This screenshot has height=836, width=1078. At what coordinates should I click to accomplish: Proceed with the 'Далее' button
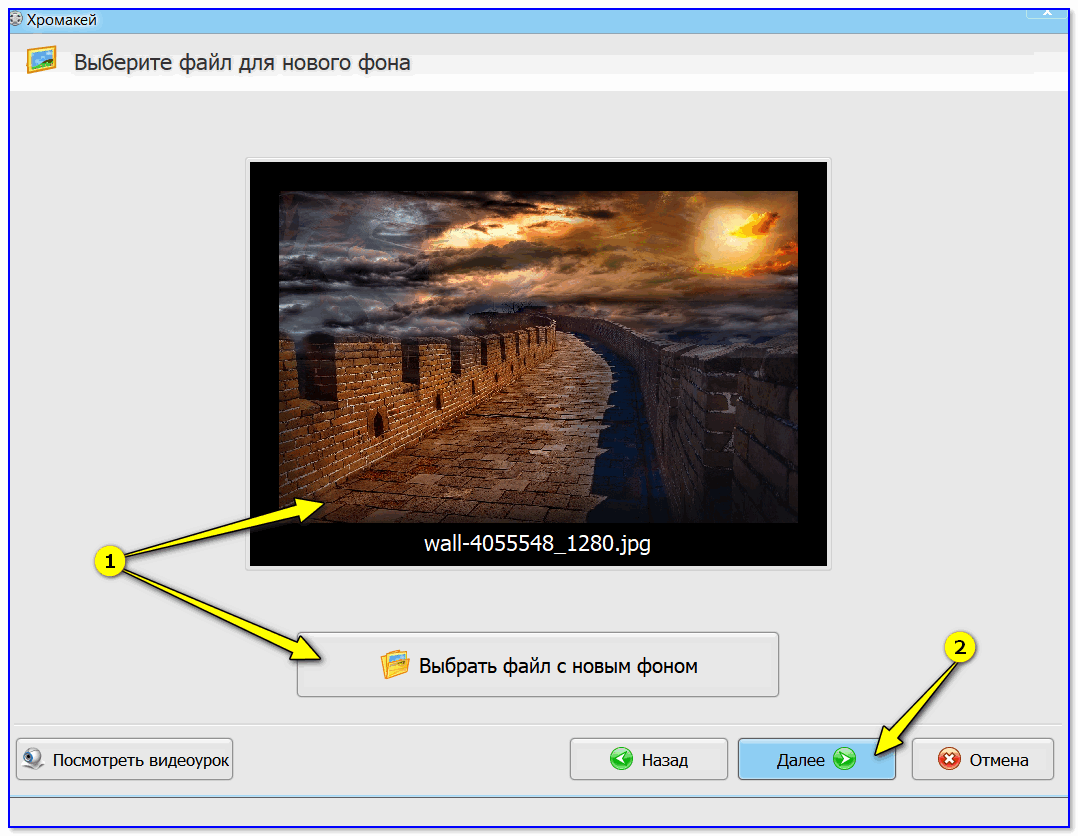coord(815,760)
